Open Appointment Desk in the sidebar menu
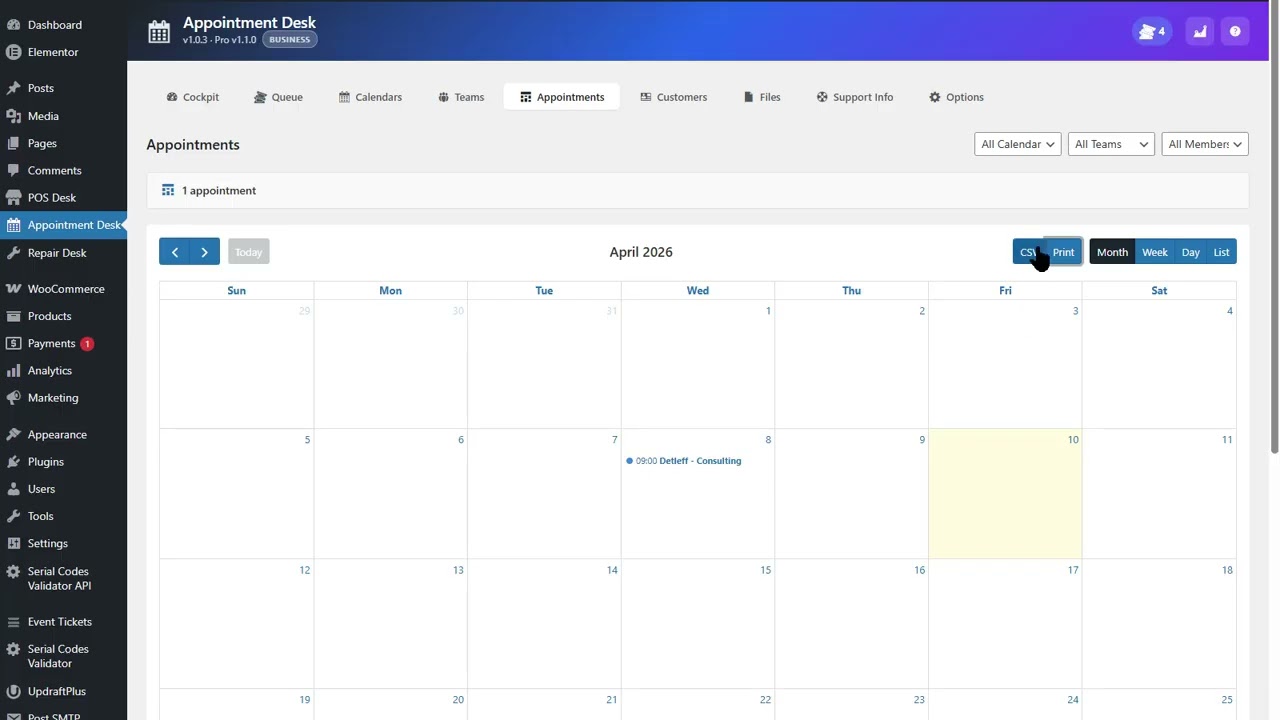Image resolution: width=1280 pixels, height=720 pixels. (63, 225)
